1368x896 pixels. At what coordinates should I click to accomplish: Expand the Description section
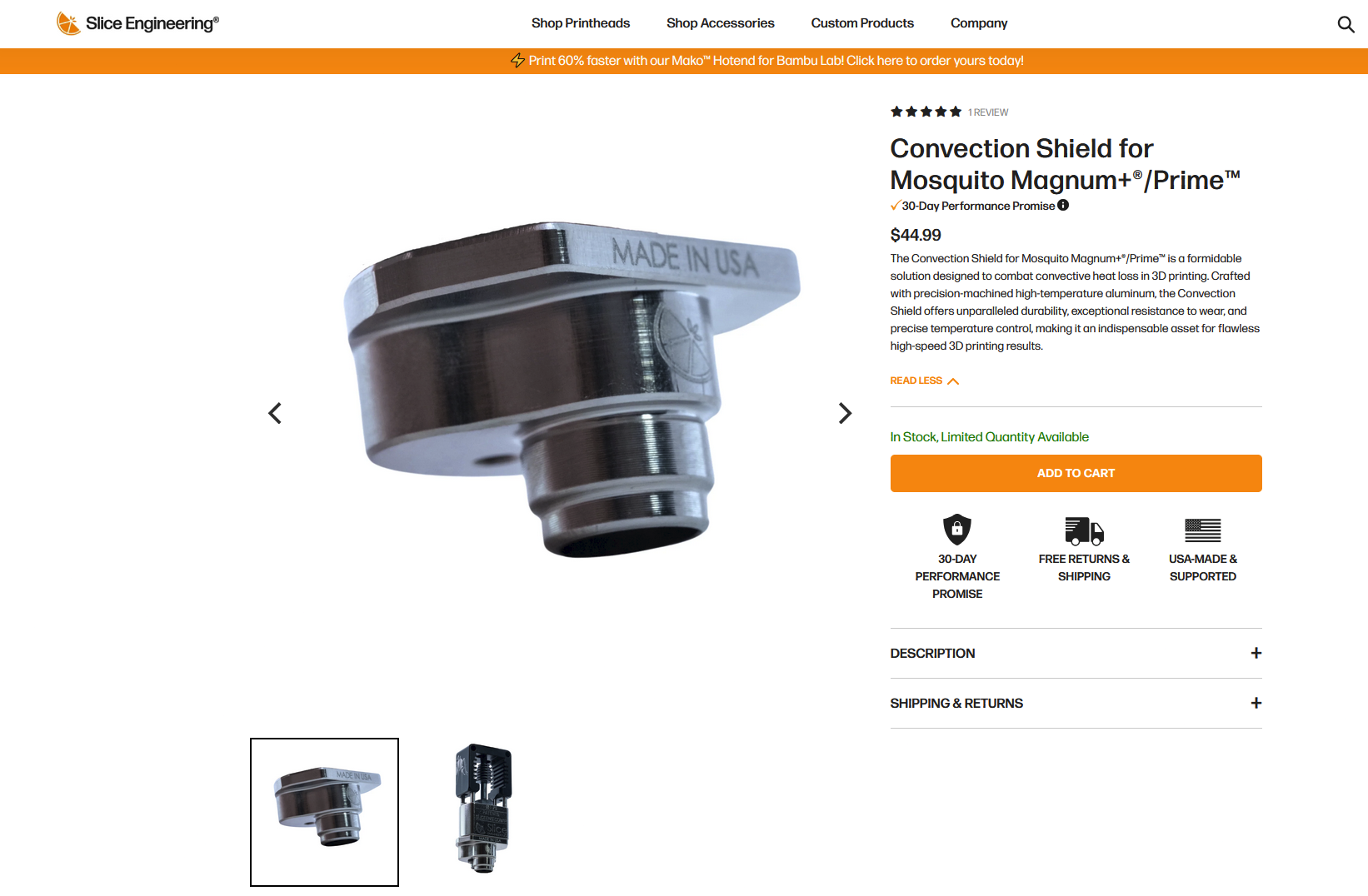(1076, 654)
